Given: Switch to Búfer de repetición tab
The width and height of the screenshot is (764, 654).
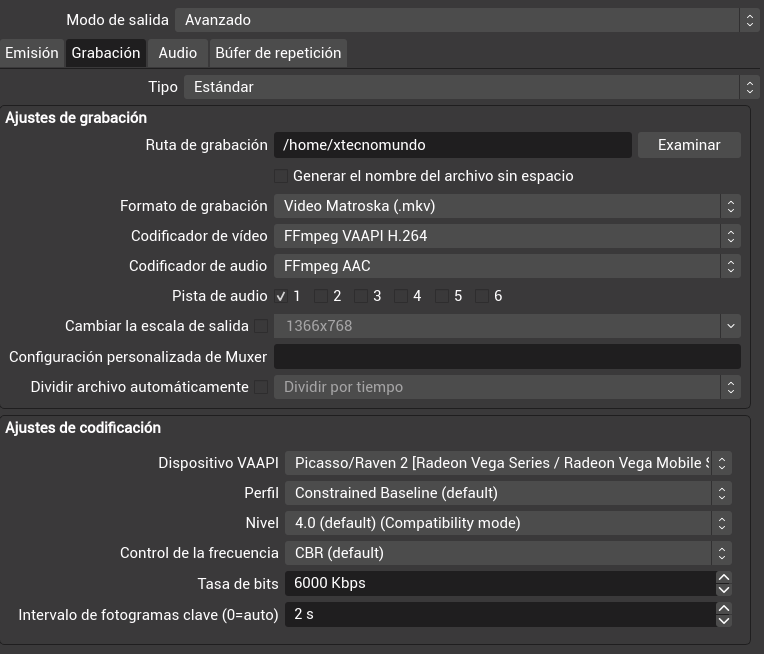Looking at the screenshot, I should pos(278,53).
